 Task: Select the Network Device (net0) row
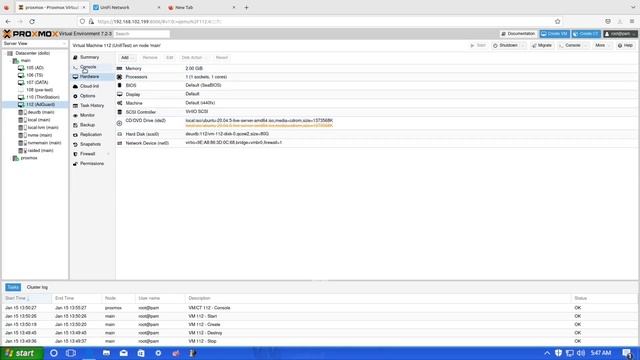(377, 143)
